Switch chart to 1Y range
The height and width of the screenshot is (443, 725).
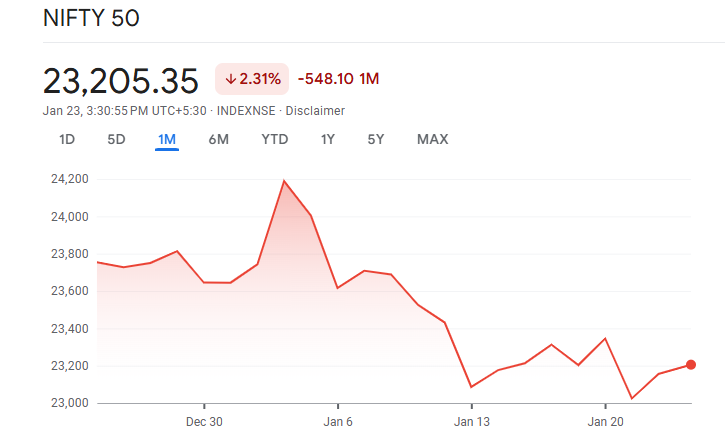pos(327,139)
